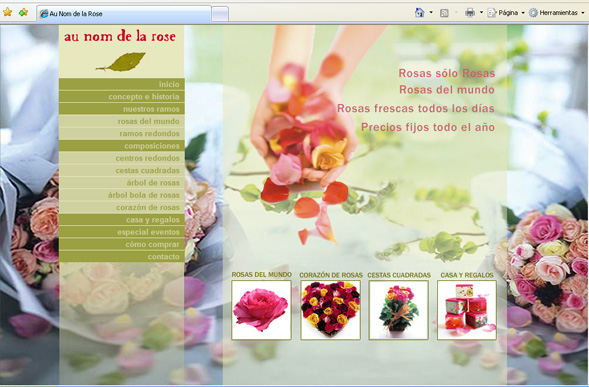Screen dimensions: 589x387
Task: Click the CASA Y REGALOS heading
Action: tap(467, 275)
